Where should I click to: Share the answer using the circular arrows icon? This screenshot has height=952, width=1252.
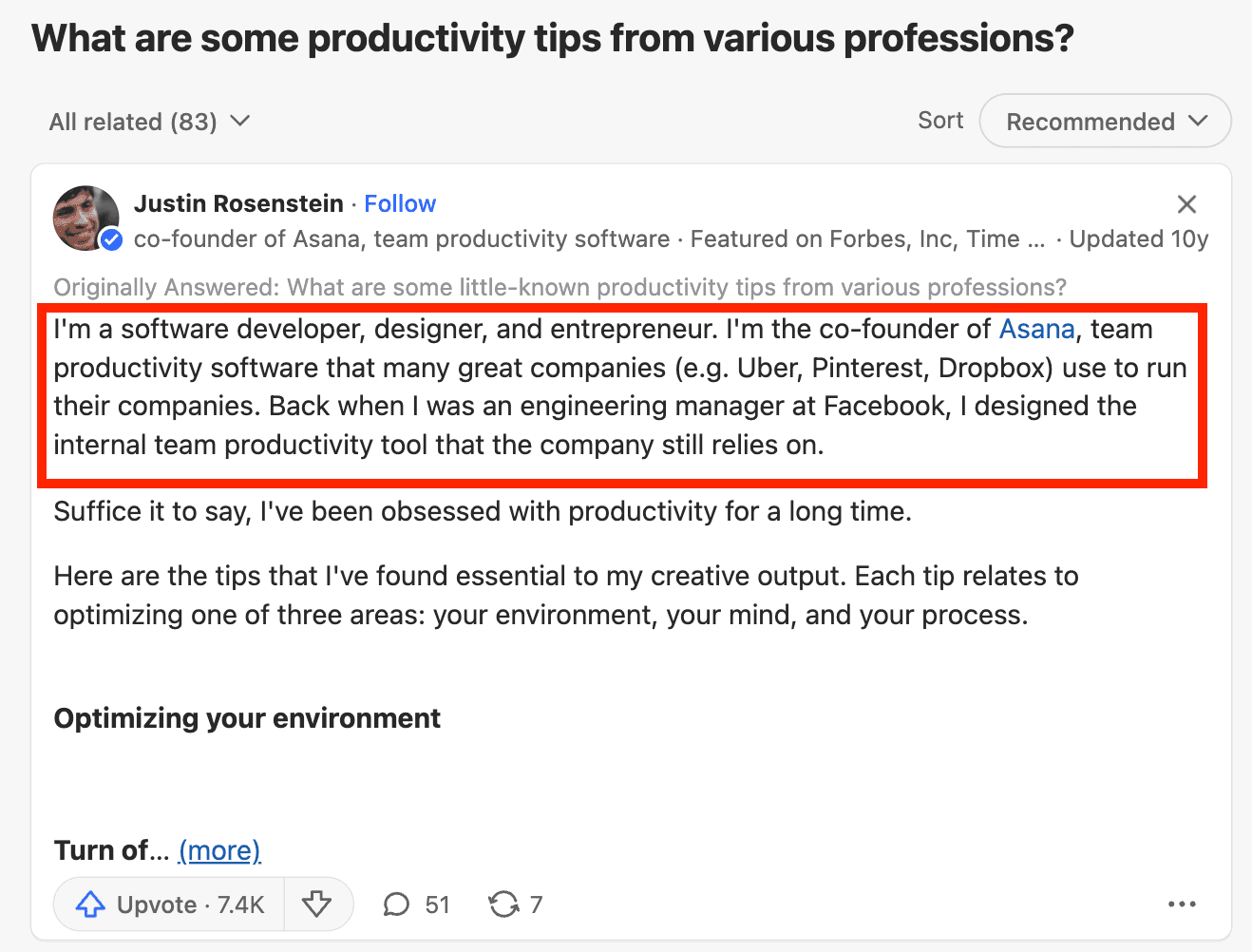(515, 904)
